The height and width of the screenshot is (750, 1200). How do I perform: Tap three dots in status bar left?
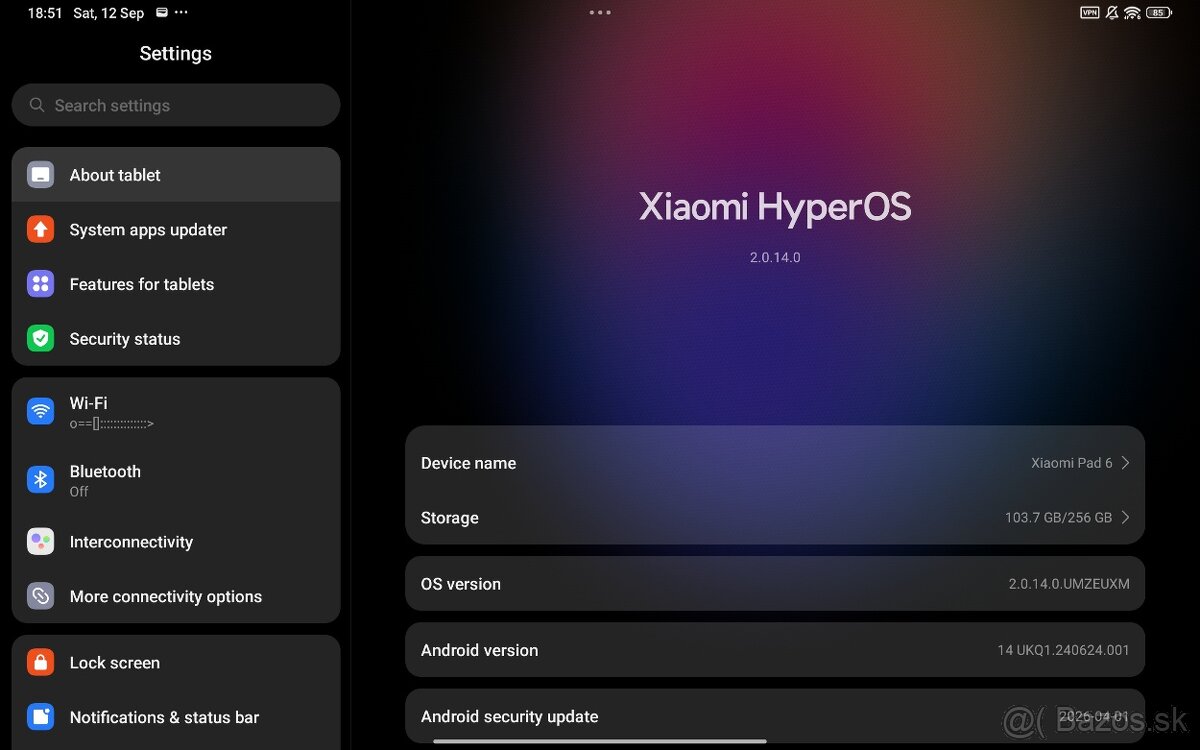[181, 13]
